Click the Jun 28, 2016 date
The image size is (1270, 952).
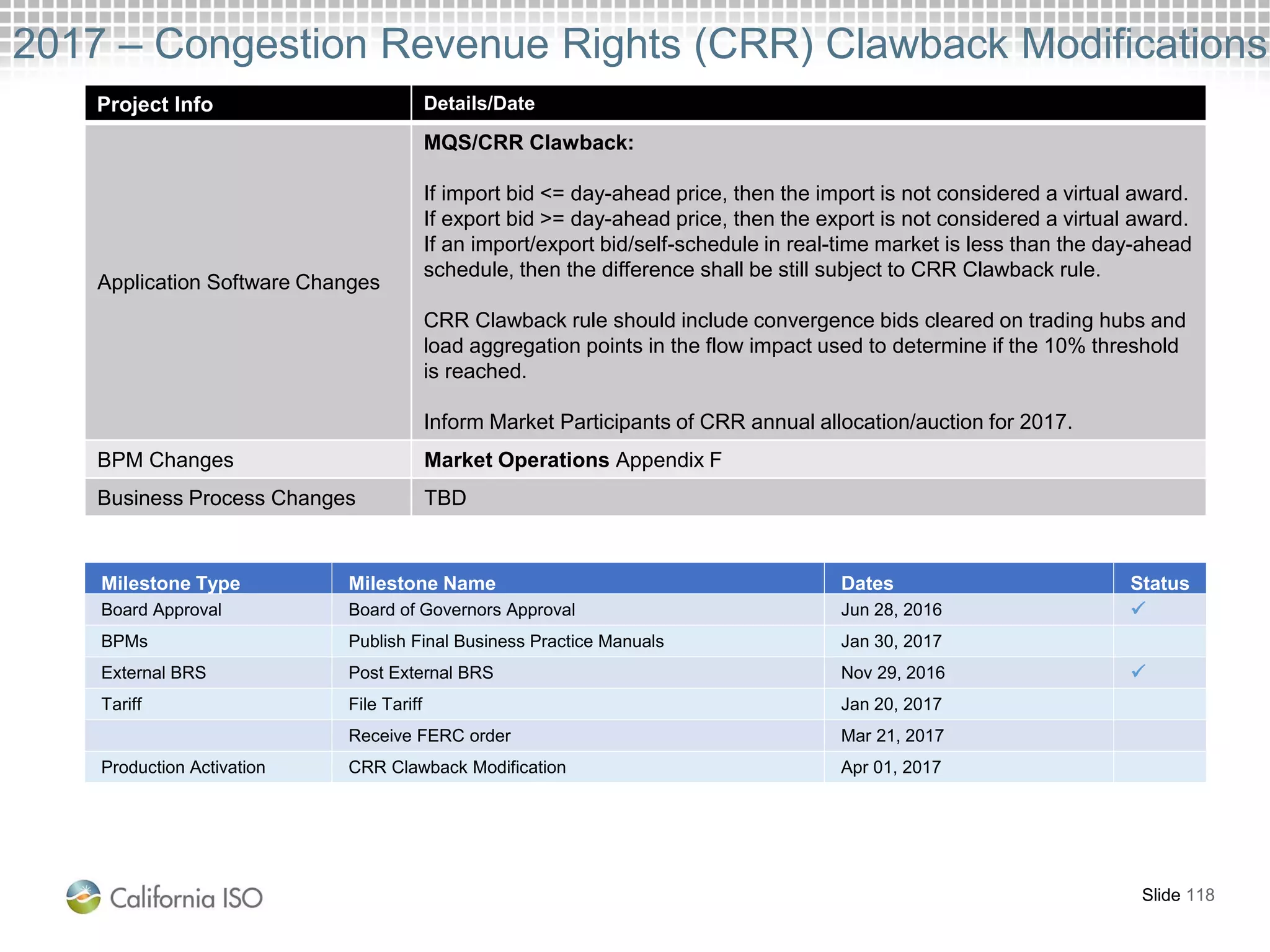[x=891, y=610]
